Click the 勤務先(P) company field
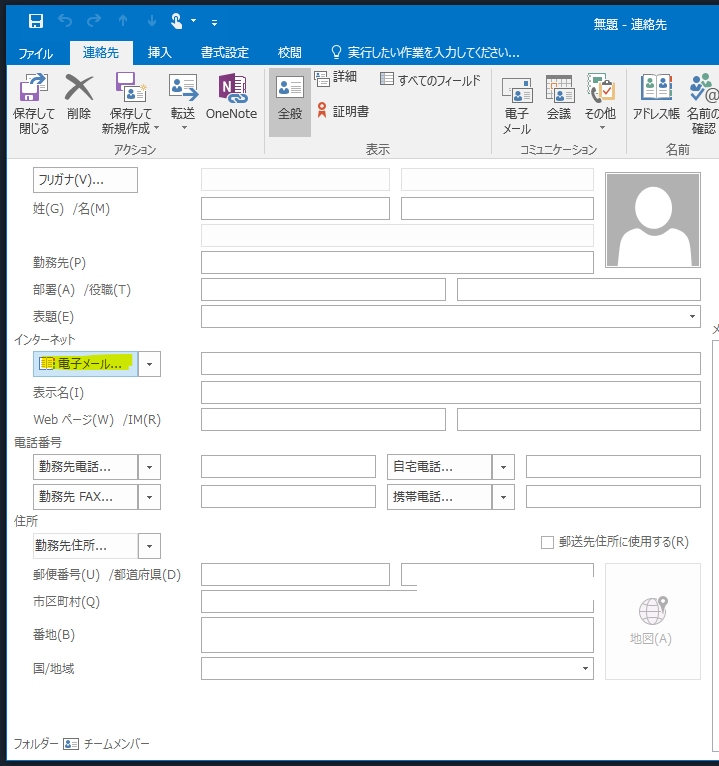 coord(397,262)
